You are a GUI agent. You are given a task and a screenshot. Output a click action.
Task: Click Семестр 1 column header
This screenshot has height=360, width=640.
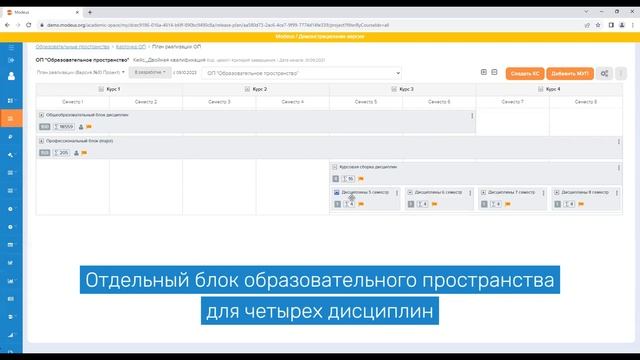(73, 102)
